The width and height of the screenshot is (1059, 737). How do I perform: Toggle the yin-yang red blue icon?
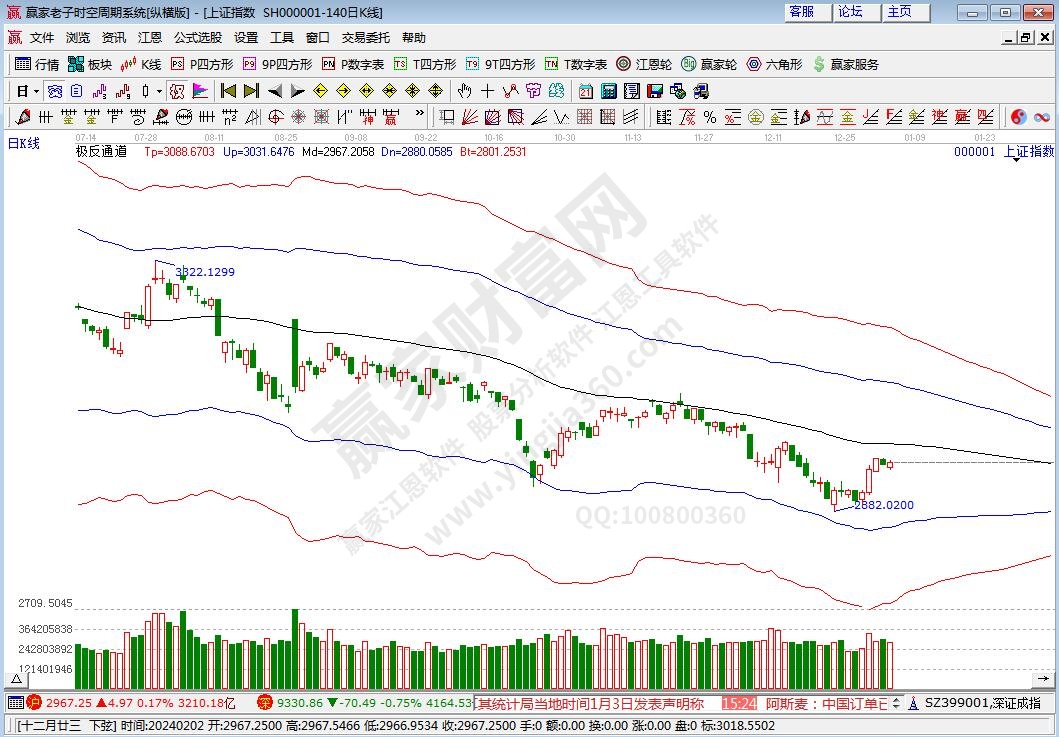tap(1018, 117)
